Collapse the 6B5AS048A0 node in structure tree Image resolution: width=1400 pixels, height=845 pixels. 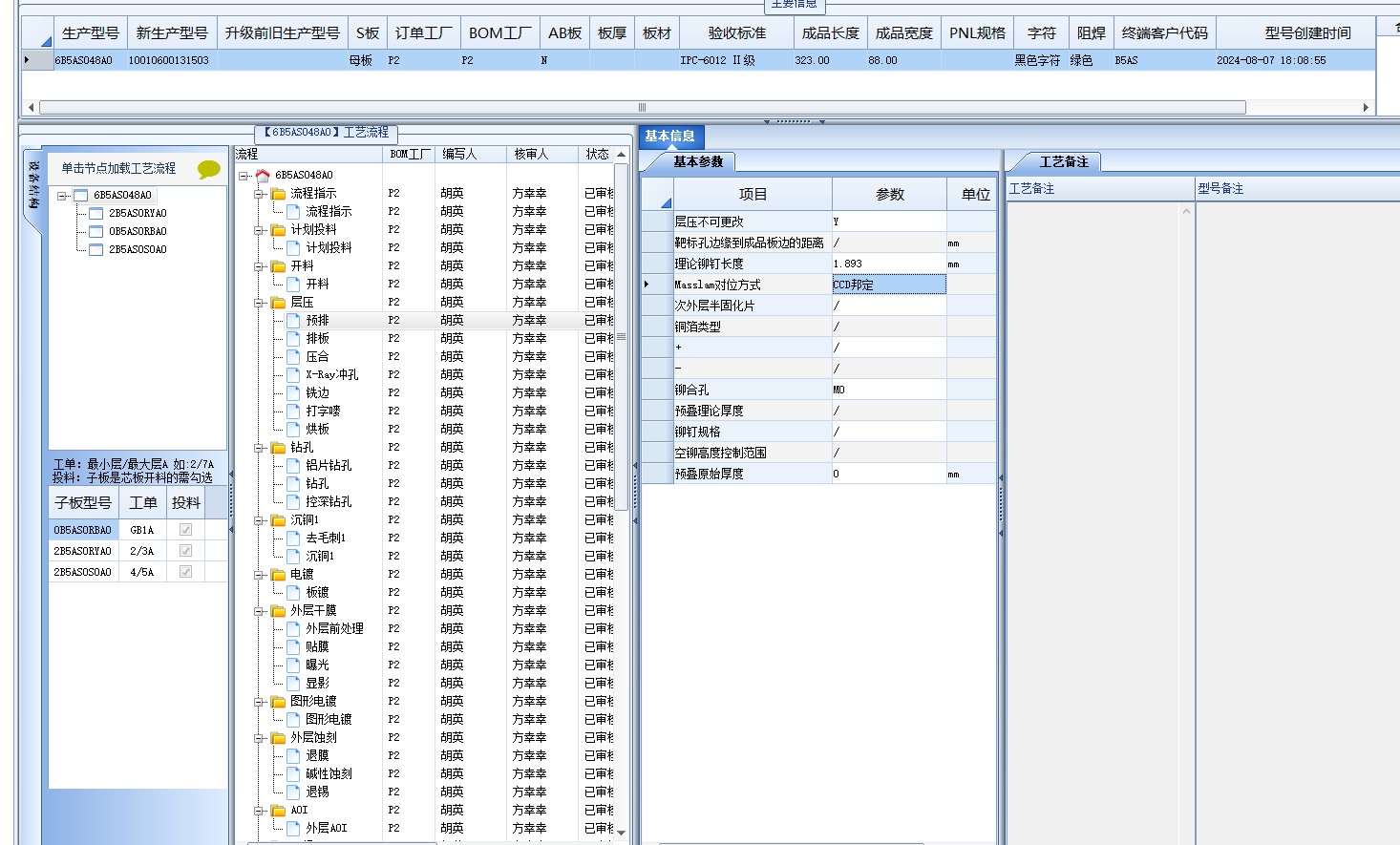pyautogui.click(x=62, y=196)
